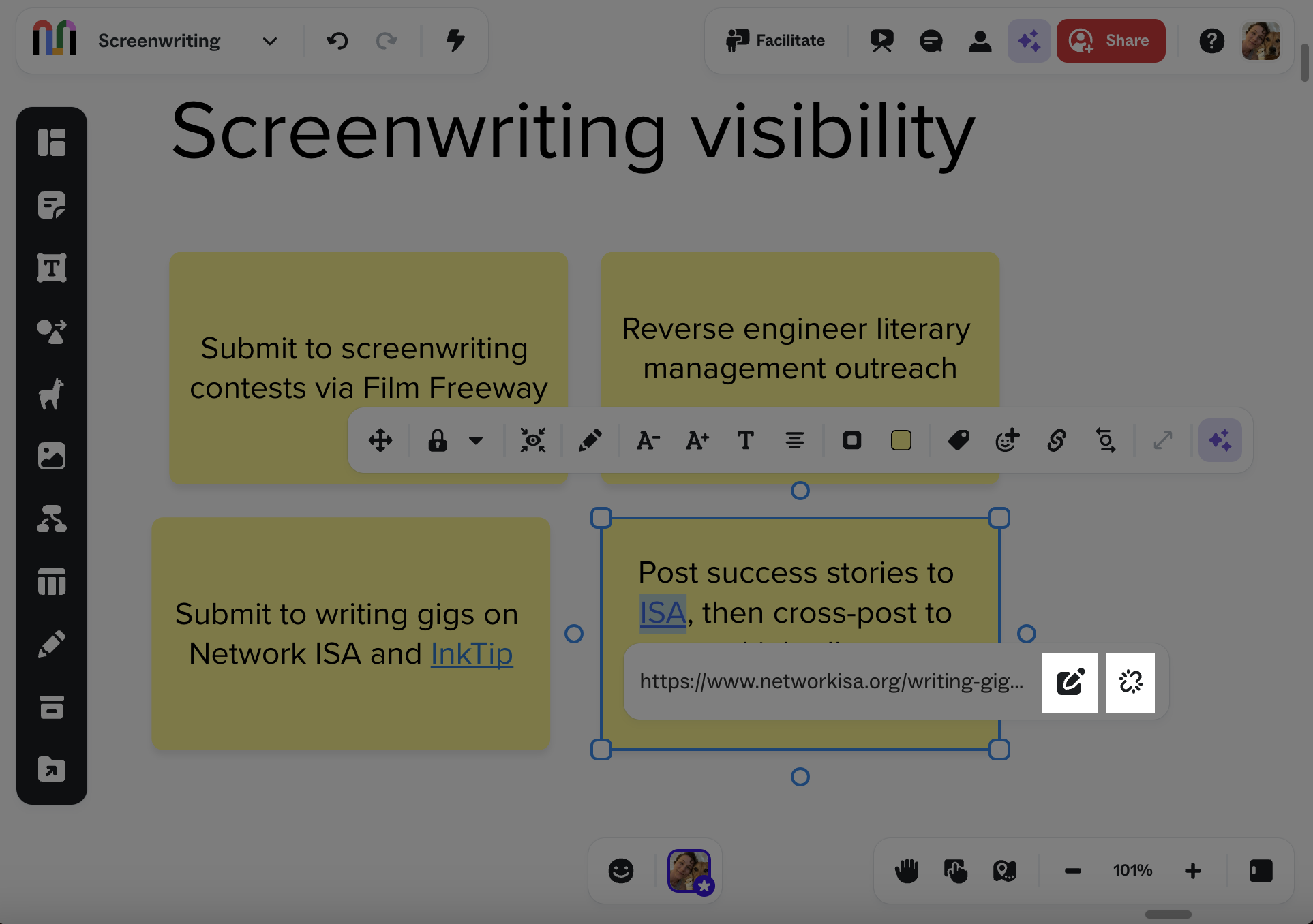Click the Facilitate menu button
Image resolution: width=1313 pixels, height=924 pixels.
coord(776,41)
